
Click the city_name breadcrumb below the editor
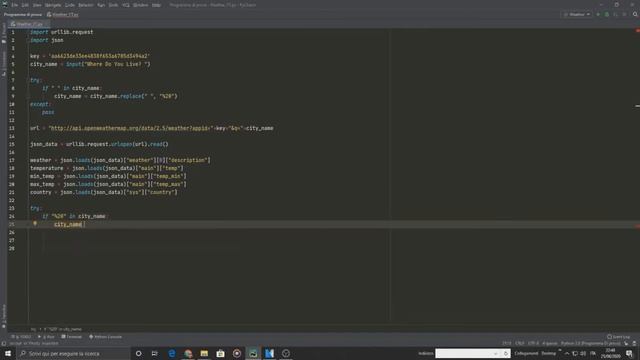pyautogui.click(x=63, y=329)
